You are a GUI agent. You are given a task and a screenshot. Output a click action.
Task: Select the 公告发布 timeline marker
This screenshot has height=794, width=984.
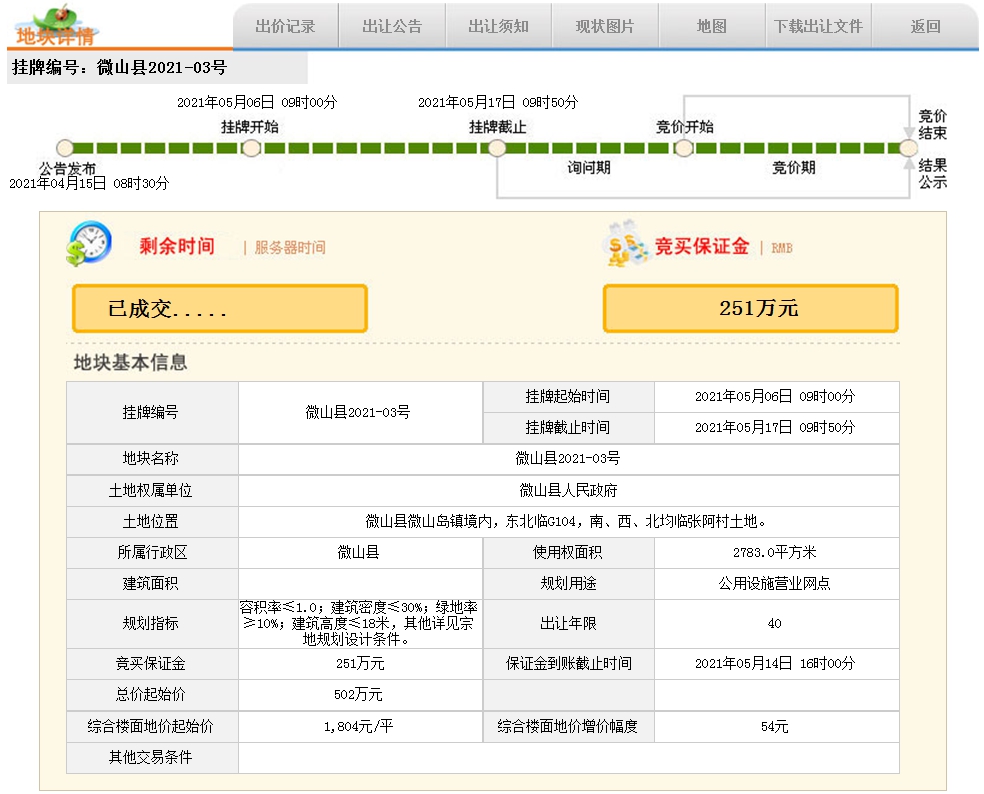tap(65, 148)
